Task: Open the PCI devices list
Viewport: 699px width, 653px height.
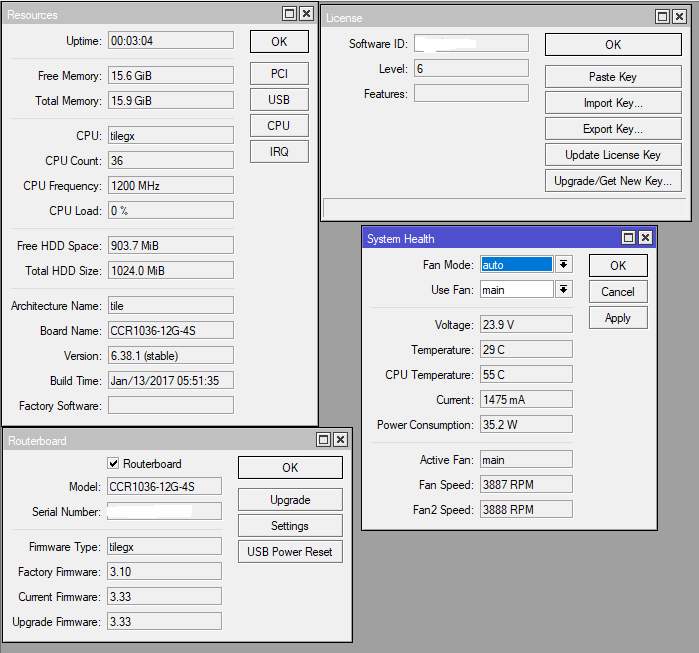Action: click(279, 74)
